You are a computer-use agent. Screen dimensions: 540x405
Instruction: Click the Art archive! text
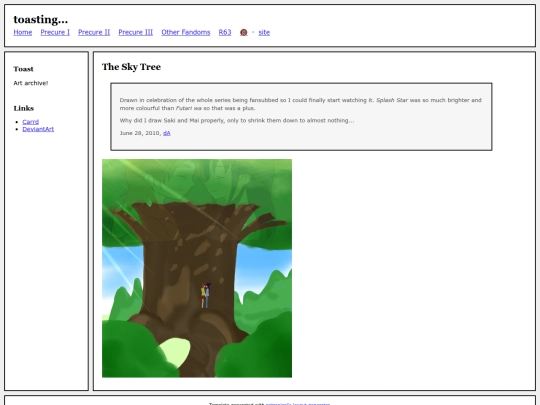click(31, 83)
